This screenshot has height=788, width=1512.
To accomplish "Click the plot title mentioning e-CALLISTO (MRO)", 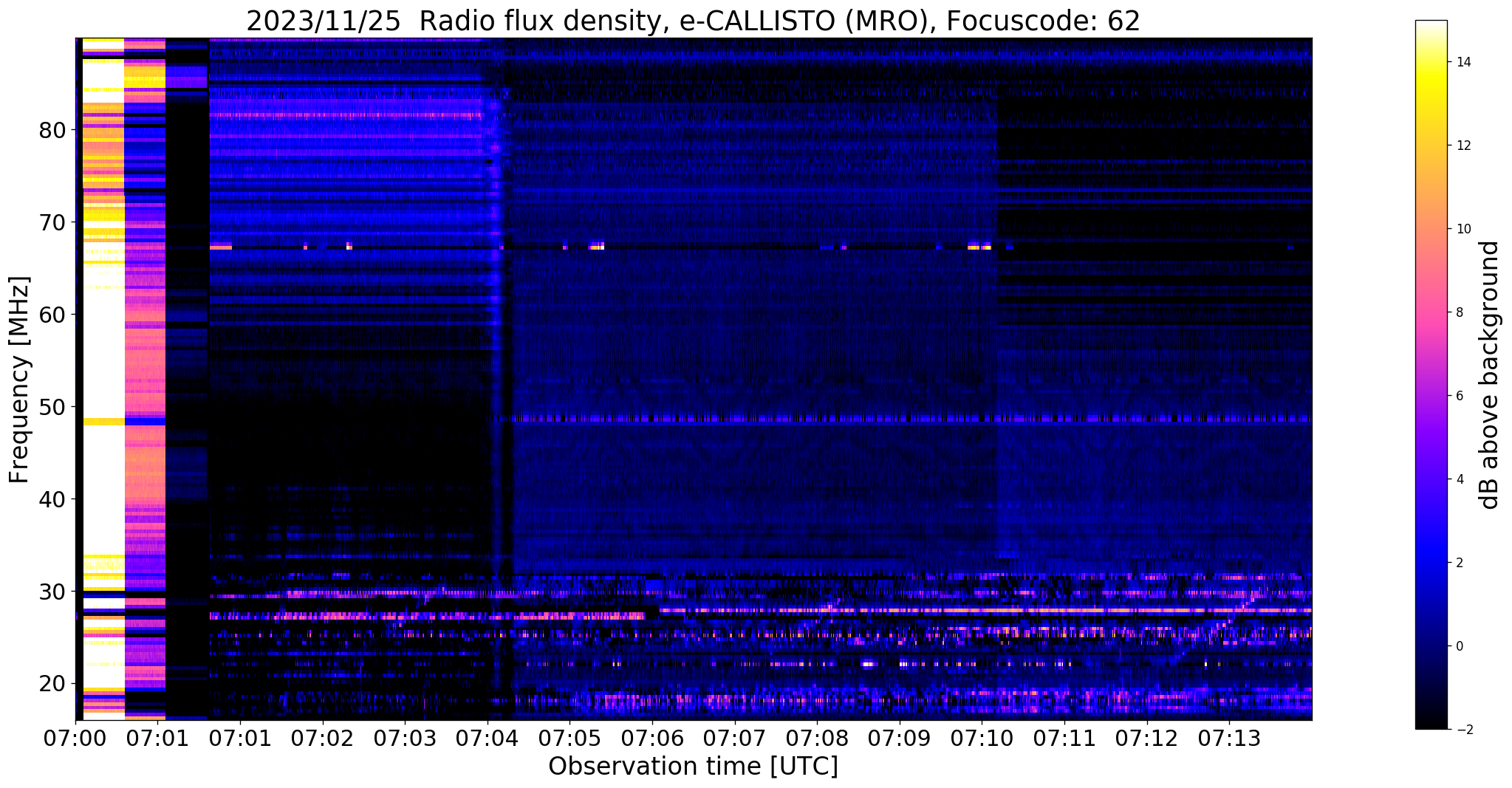I will (x=693, y=21).
